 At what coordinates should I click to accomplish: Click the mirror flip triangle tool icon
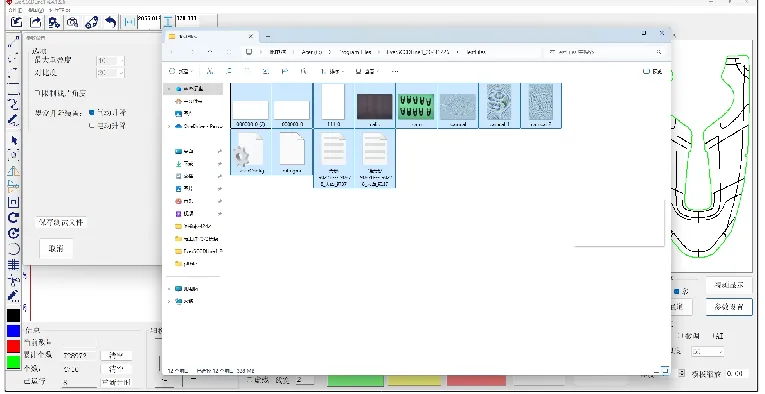click(14, 171)
